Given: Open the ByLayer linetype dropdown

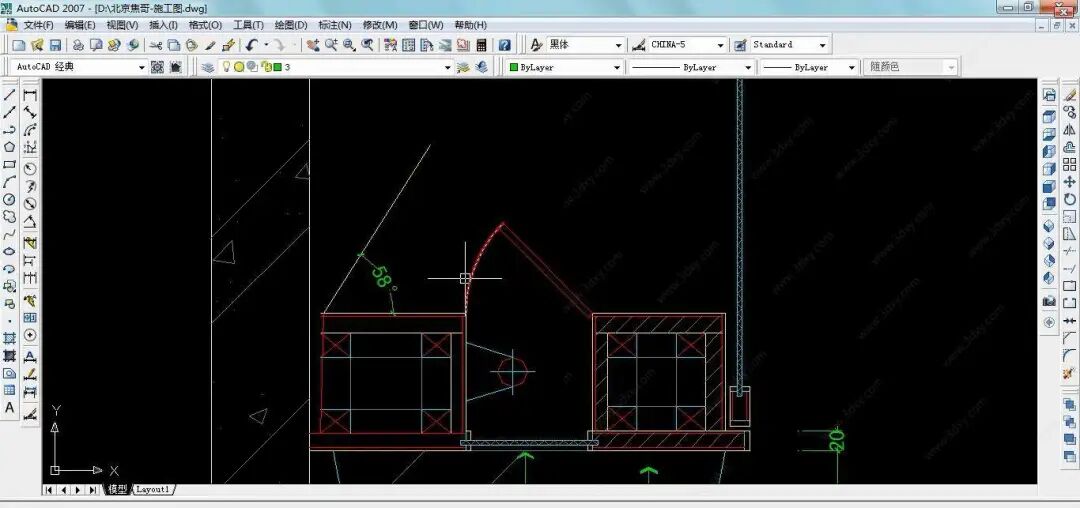Looking at the screenshot, I should tap(691, 67).
